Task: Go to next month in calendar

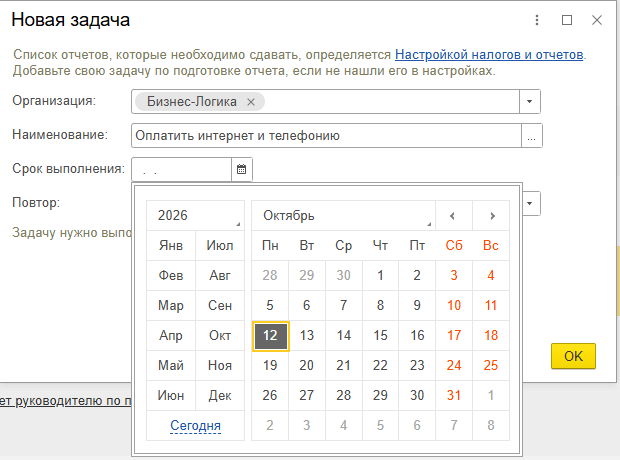Action: click(x=491, y=216)
